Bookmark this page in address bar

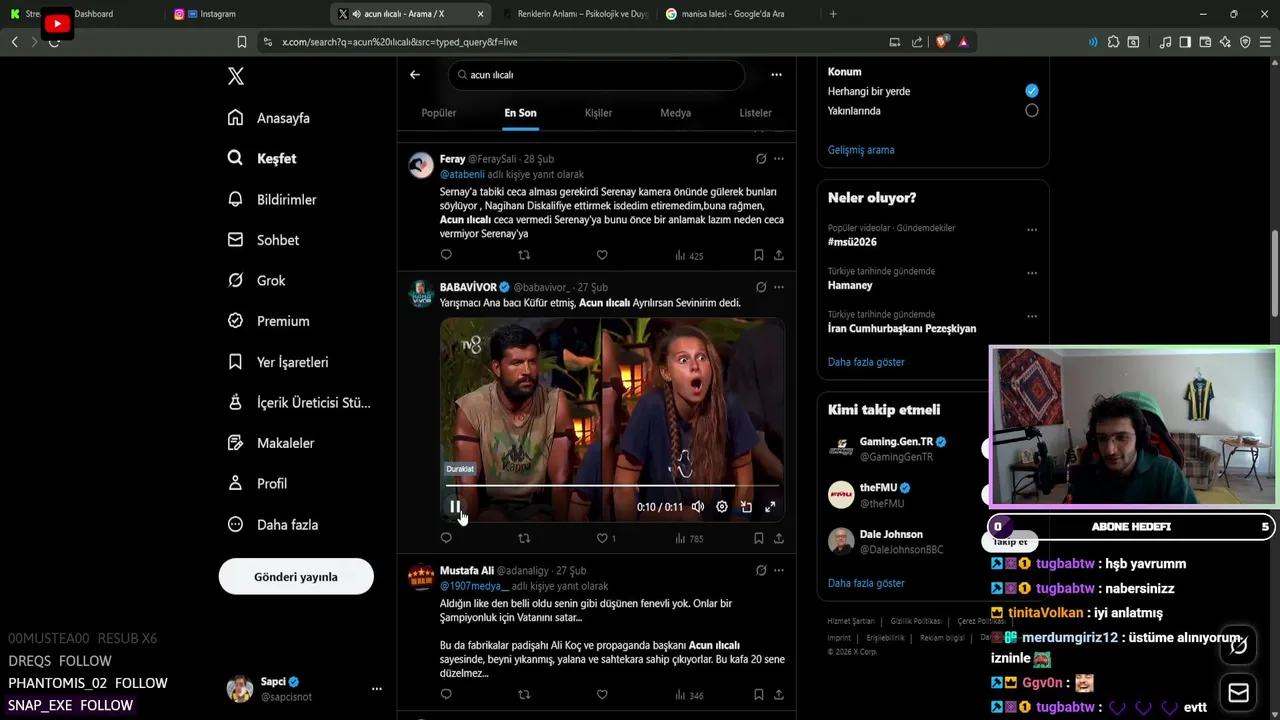tap(241, 42)
